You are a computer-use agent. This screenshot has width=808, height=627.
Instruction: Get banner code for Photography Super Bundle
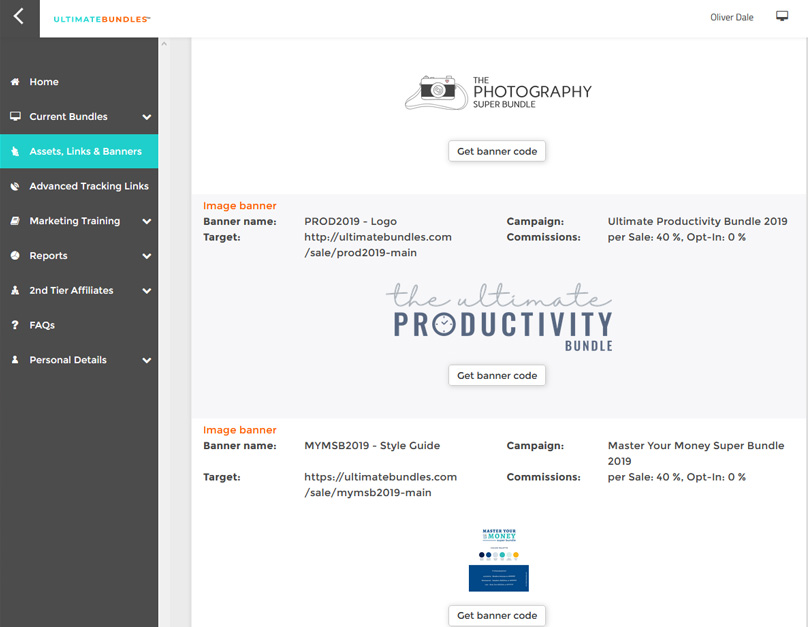[x=497, y=151]
